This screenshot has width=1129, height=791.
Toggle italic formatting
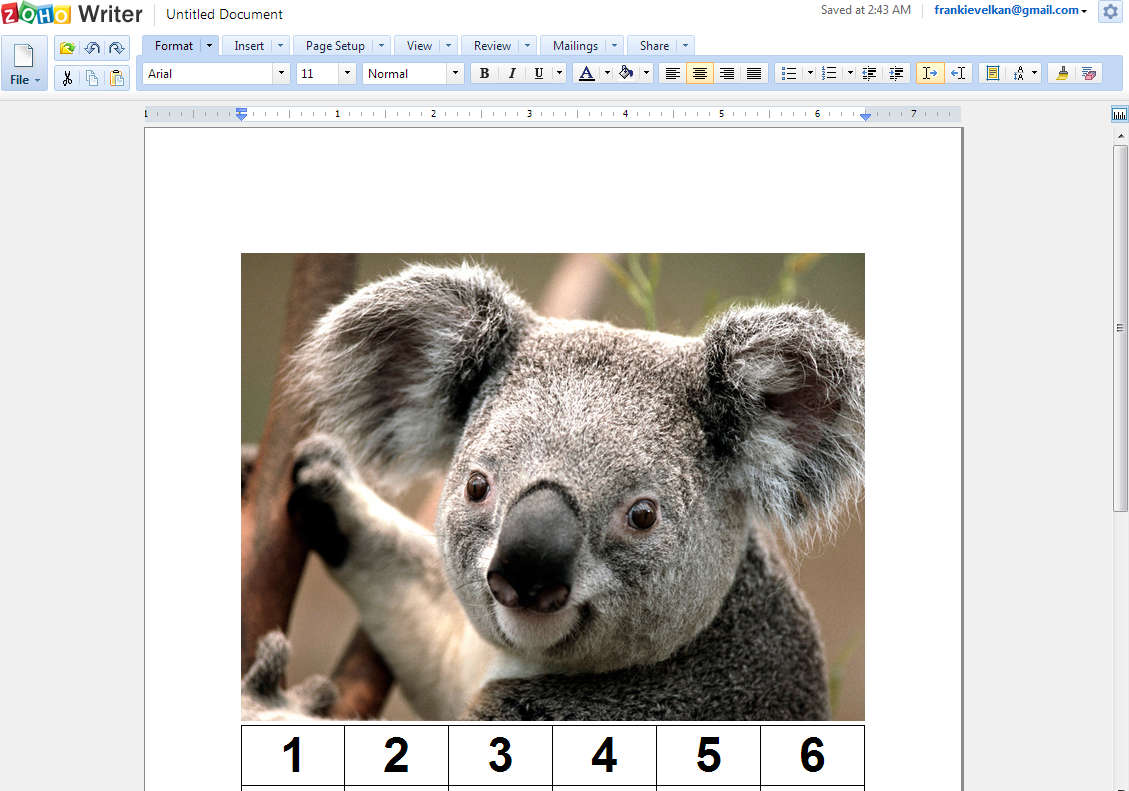[x=512, y=73]
